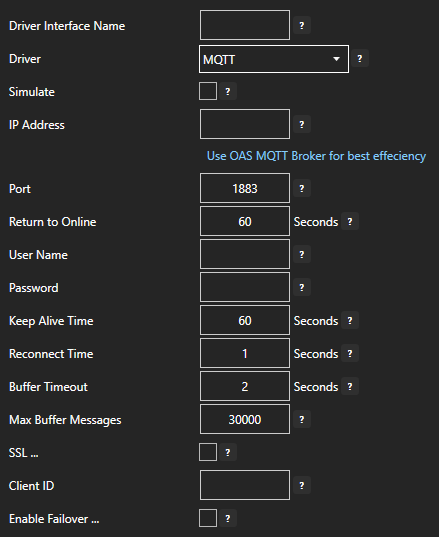Focus the User Name text box

(x=245, y=254)
